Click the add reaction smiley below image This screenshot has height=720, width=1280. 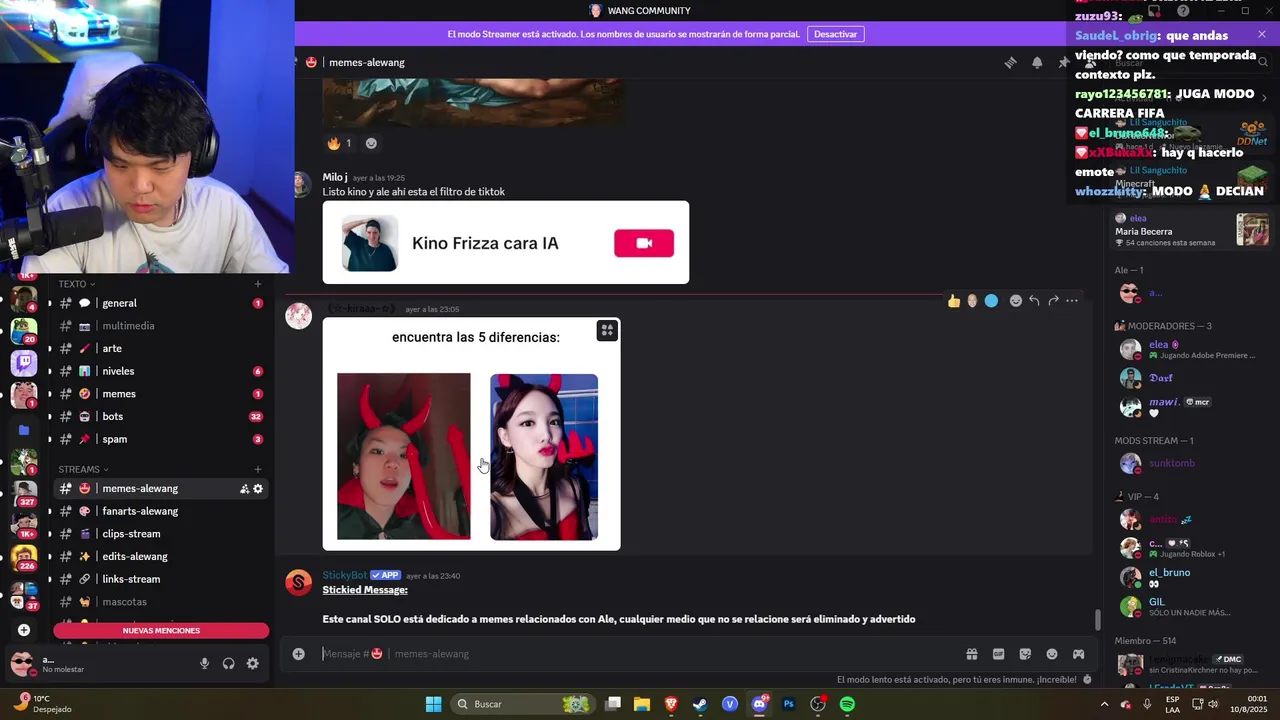click(371, 143)
